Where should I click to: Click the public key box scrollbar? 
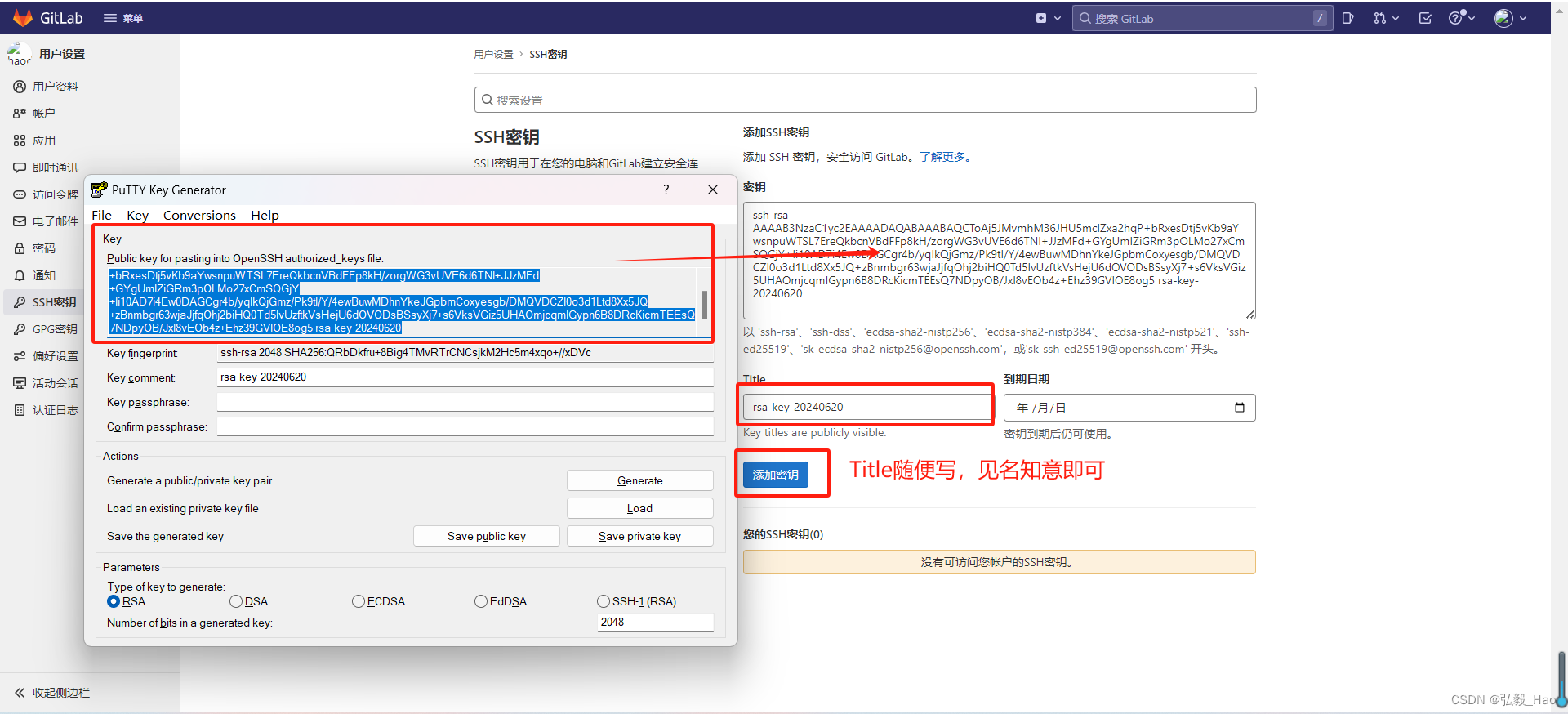pos(704,303)
